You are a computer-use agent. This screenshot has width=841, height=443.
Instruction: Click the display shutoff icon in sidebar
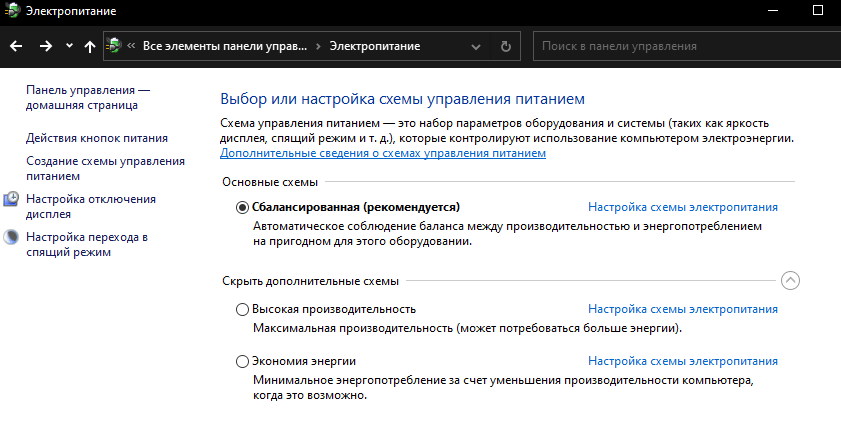[x=11, y=199]
